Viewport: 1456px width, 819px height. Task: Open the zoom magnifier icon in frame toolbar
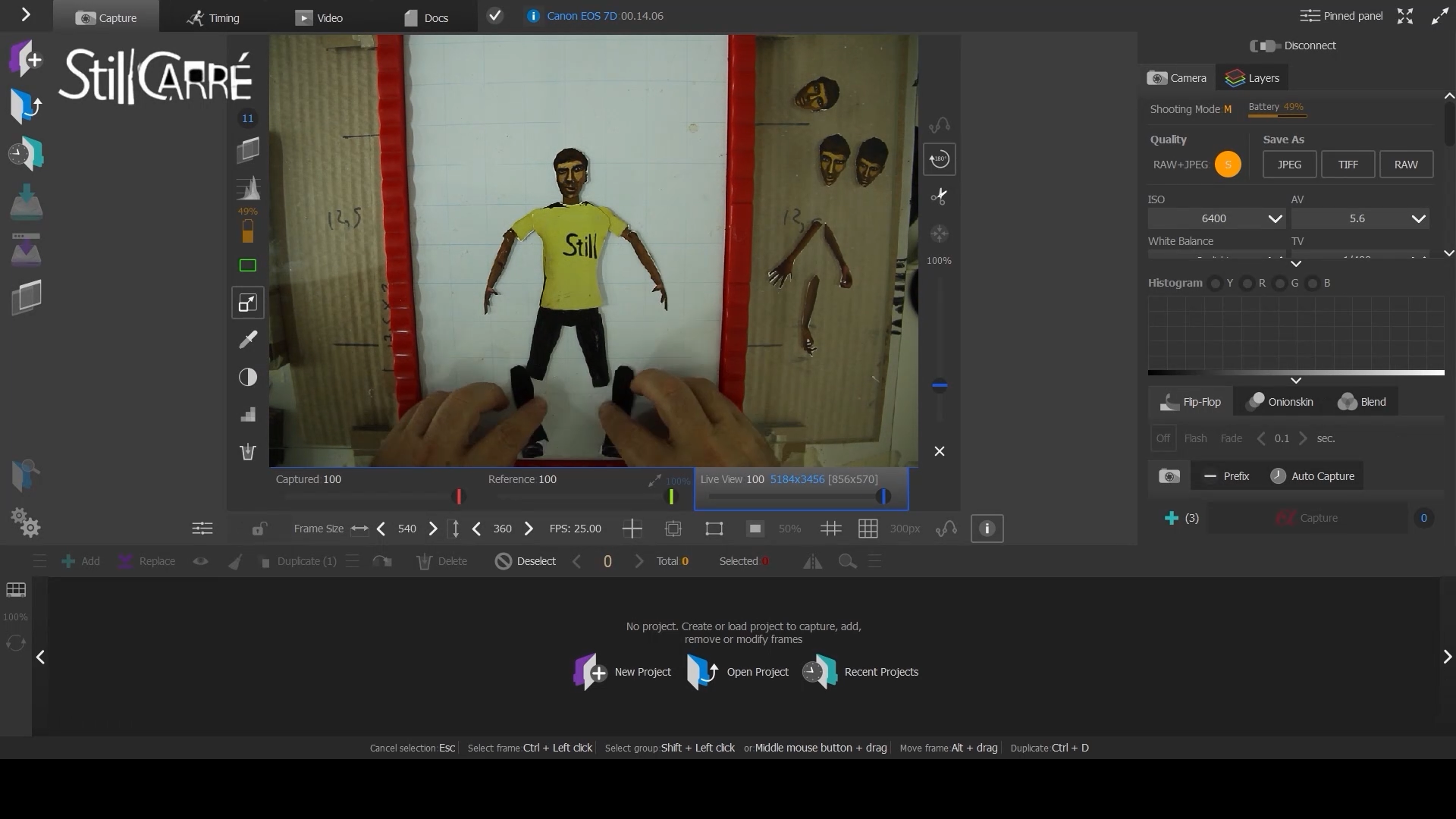(x=847, y=562)
